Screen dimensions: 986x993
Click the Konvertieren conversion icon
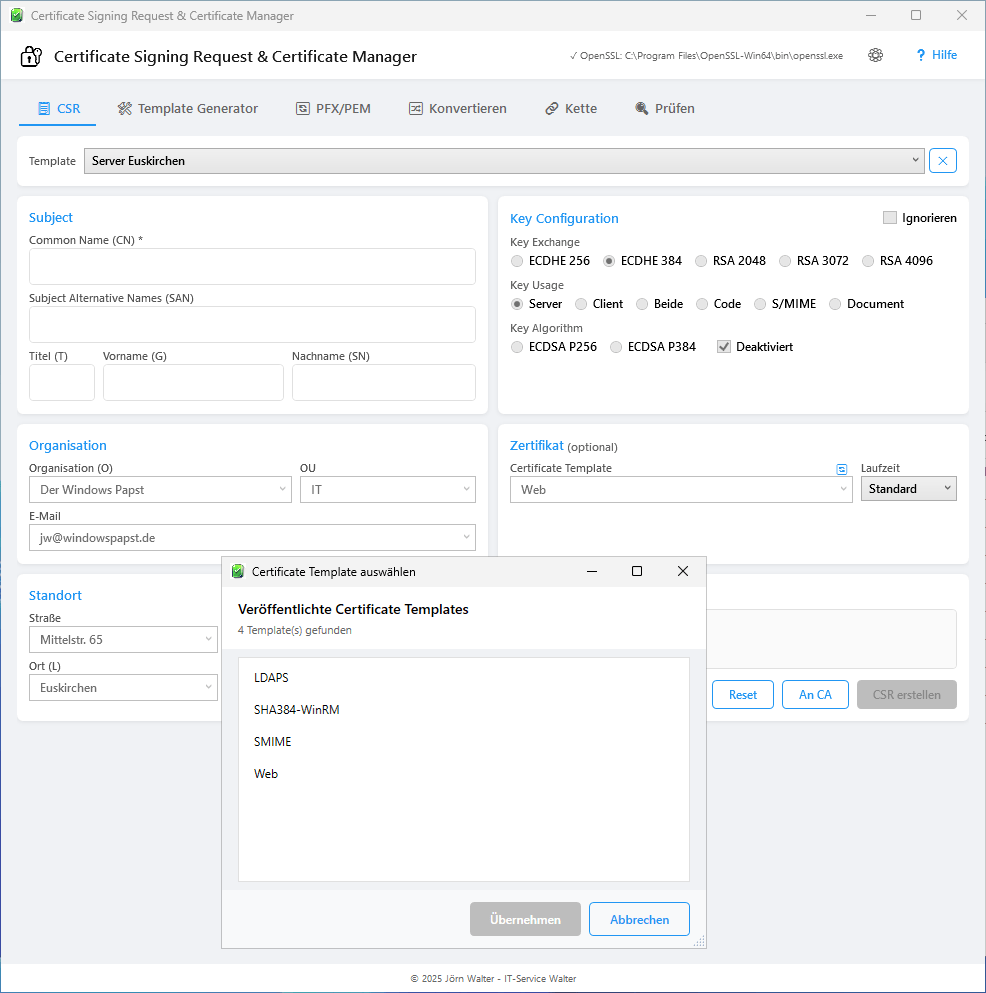click(x=415, y=108)
